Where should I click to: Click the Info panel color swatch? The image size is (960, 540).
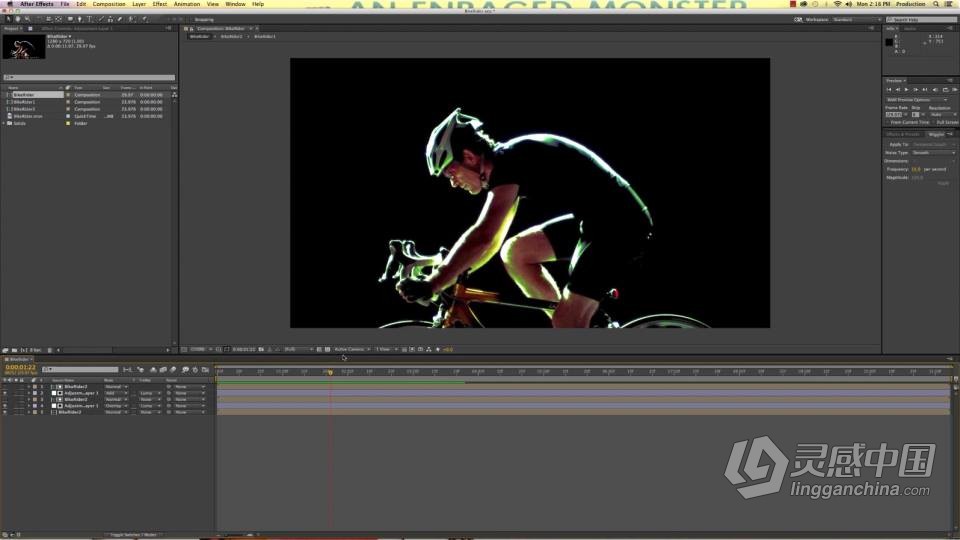[x=889, y=42]
